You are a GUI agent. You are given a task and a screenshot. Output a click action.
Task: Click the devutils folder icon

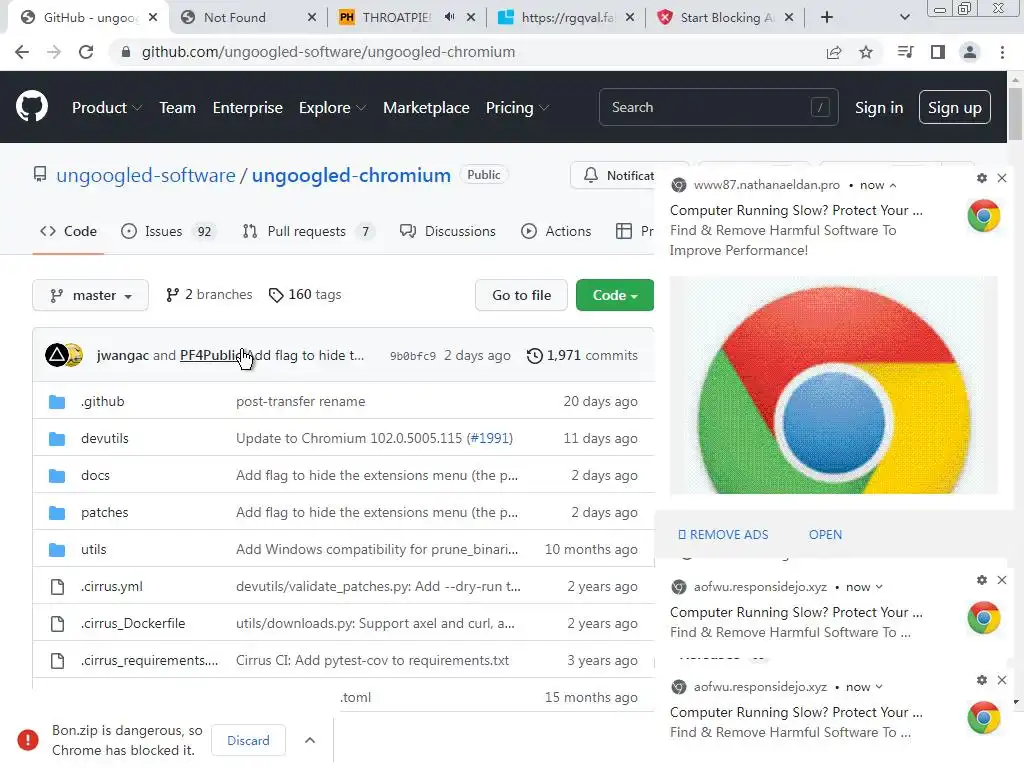[57, 439]
